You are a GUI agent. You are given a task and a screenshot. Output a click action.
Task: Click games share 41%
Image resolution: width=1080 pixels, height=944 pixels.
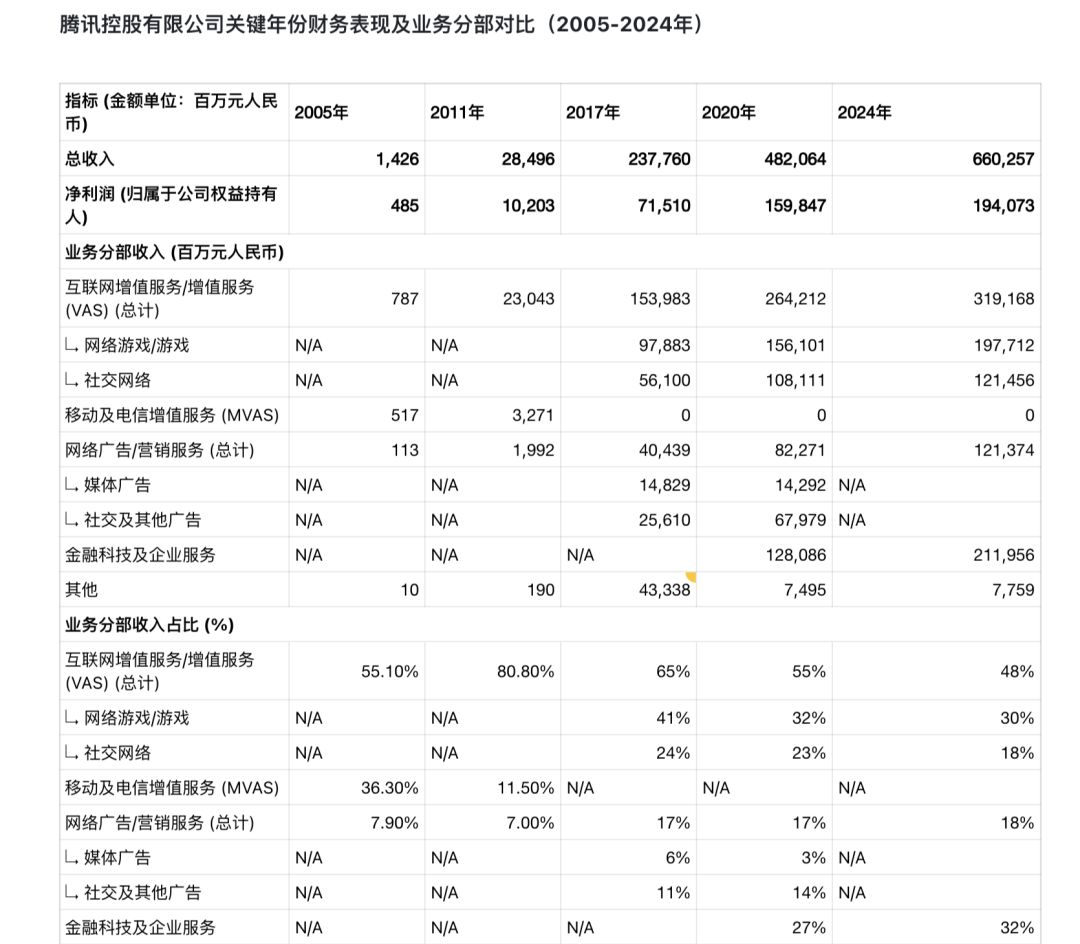tap(673, 718)
